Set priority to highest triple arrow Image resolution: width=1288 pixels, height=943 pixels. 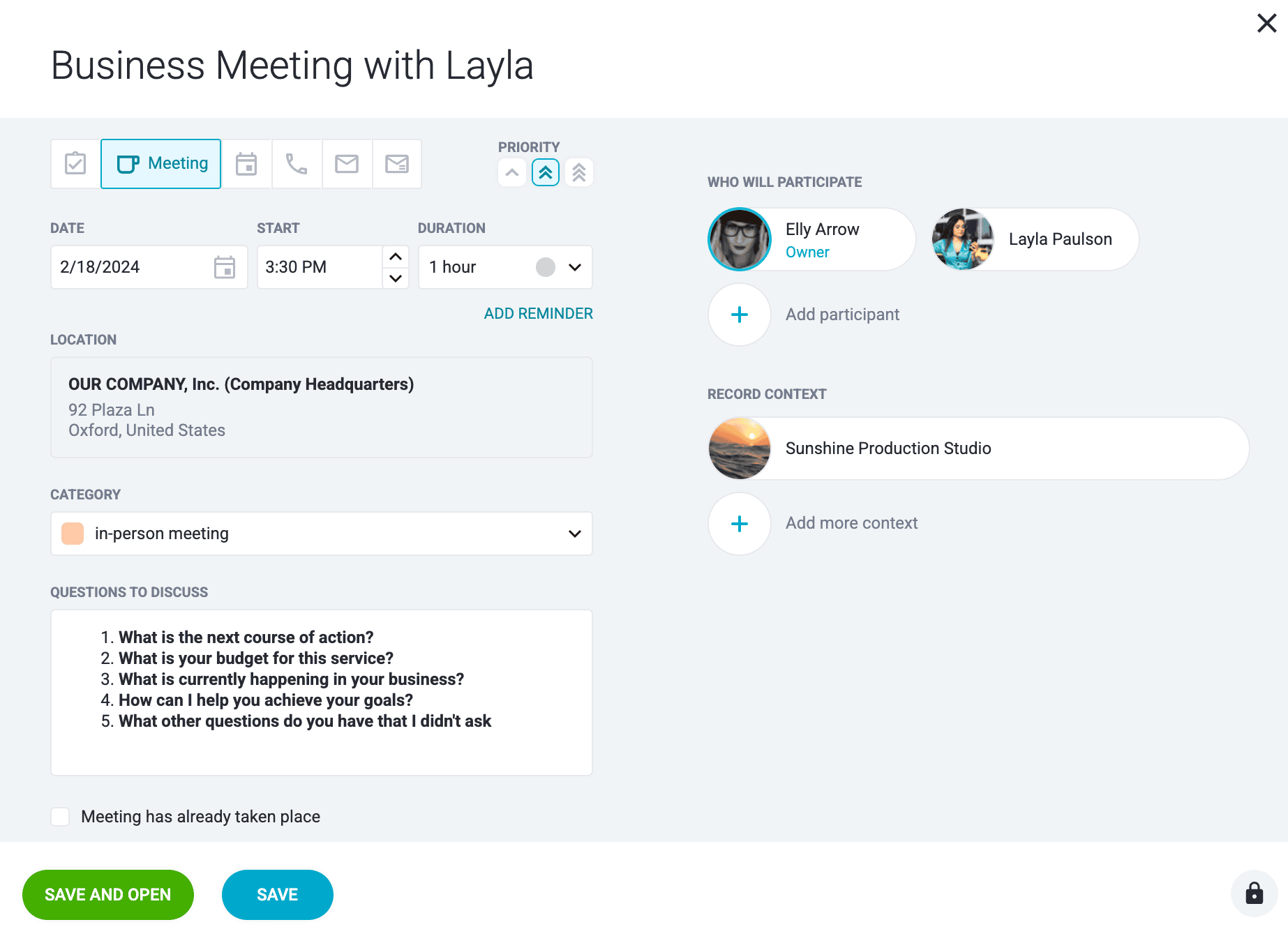(x=579, y=172)
